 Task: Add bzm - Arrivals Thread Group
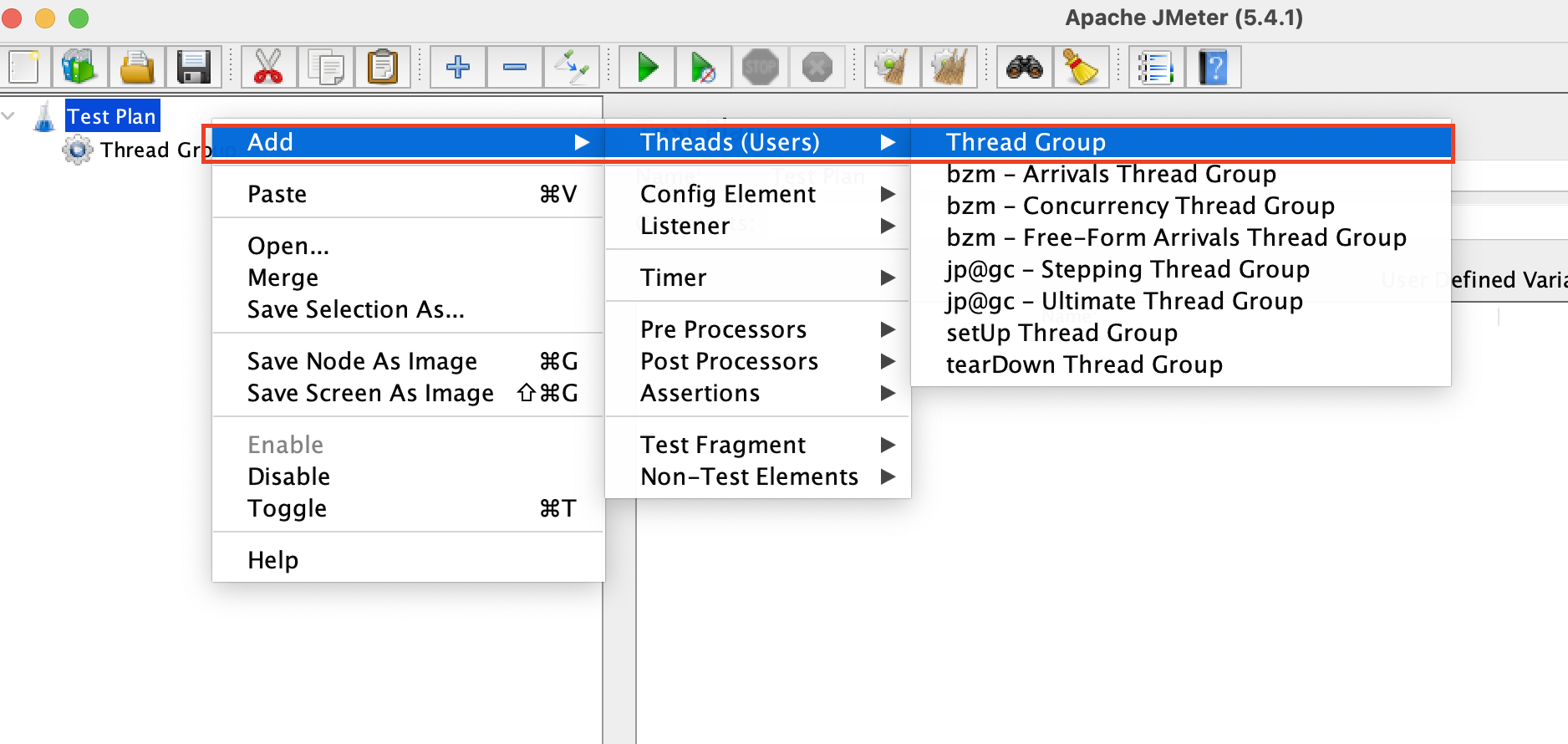[x=1180, y=174]
